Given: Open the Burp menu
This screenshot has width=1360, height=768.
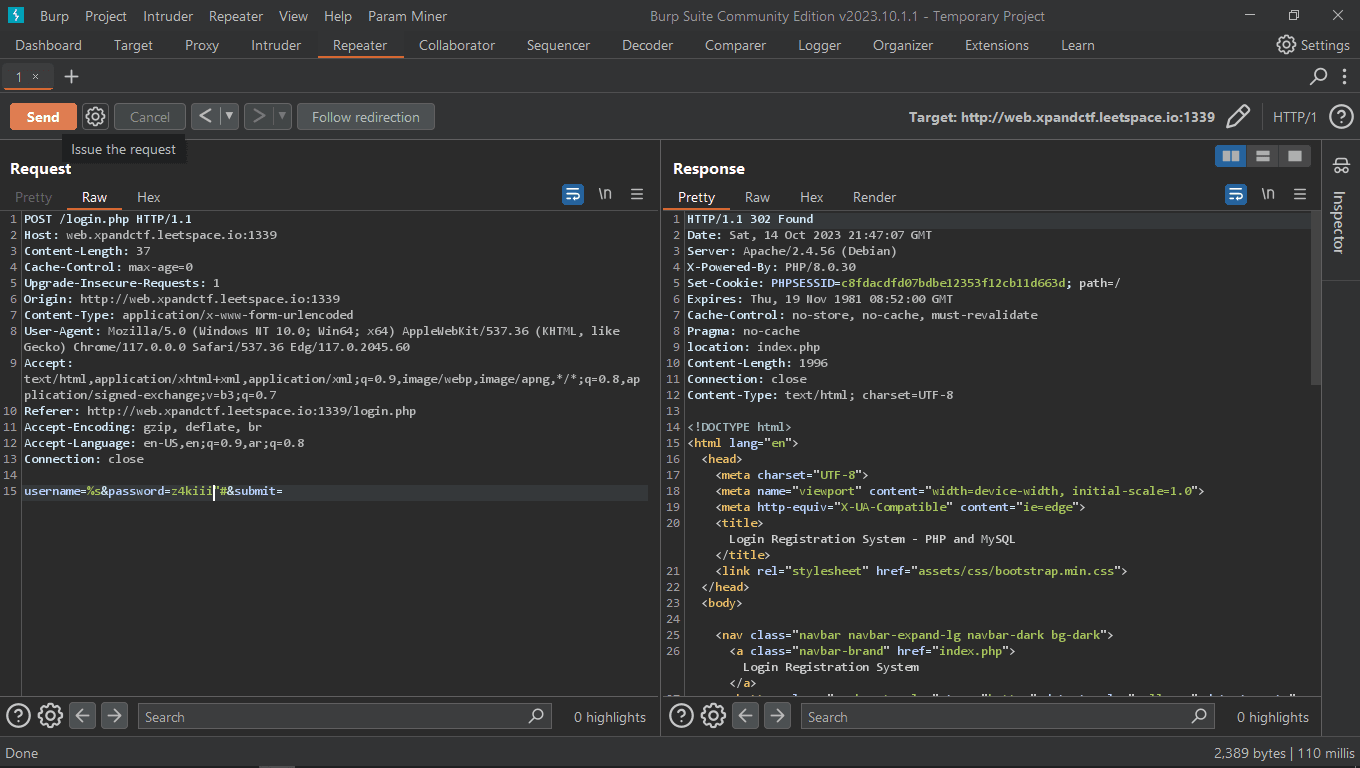Looking at the screenshot, I should [54, 16].
